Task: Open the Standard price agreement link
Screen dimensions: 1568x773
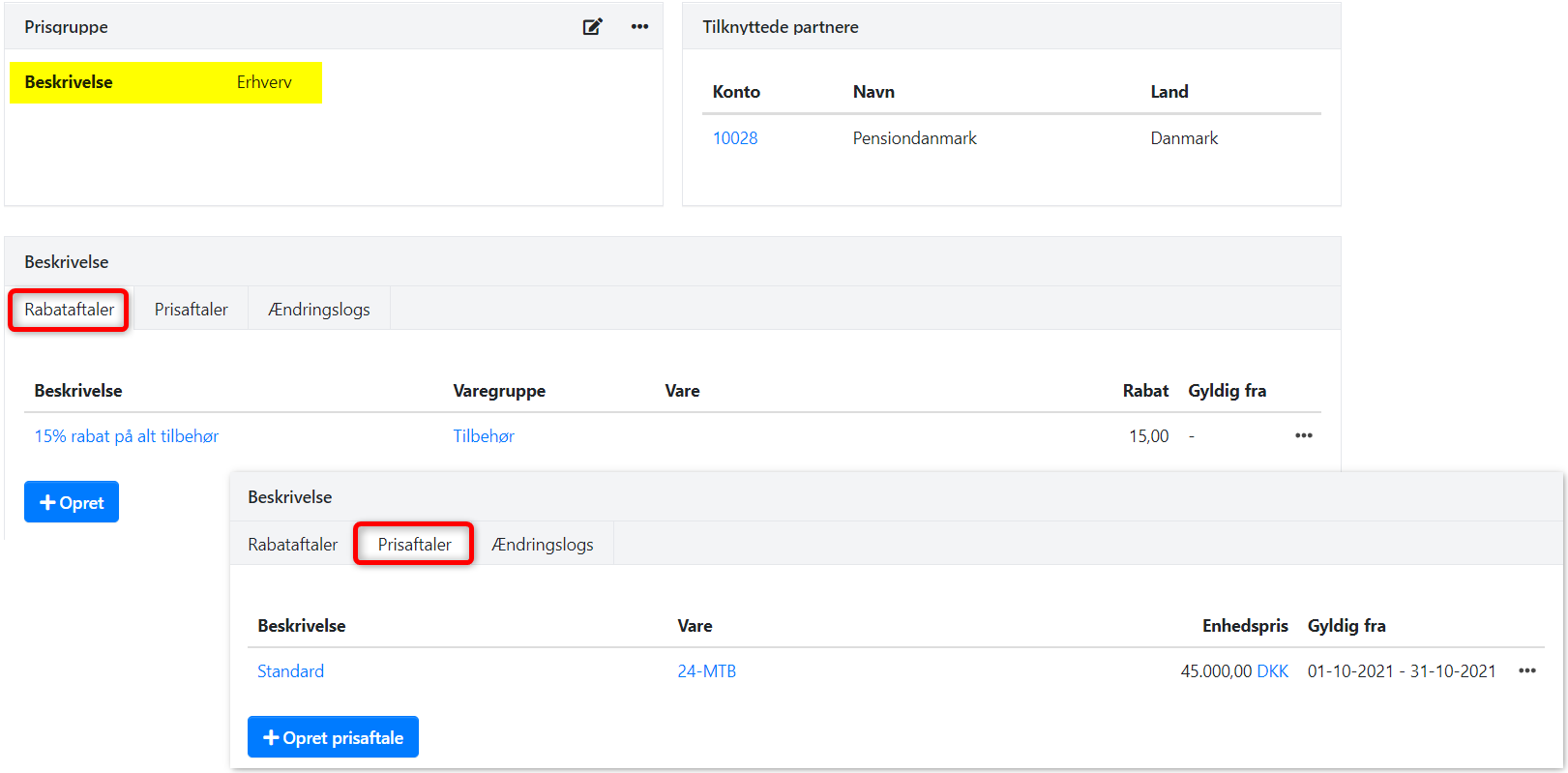Action: point(290,671)
